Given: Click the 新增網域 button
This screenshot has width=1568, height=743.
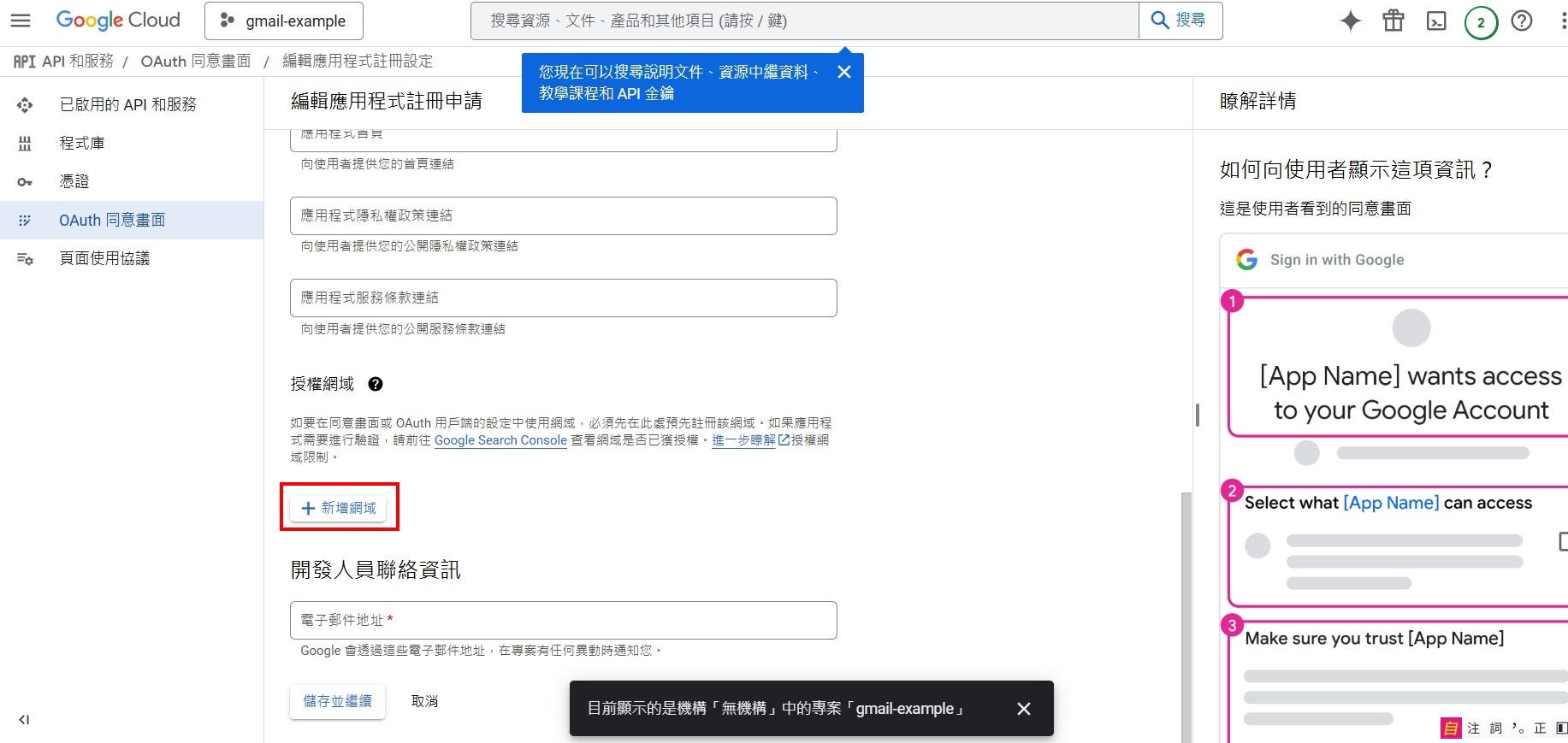Looking at the screenshot, I should point(339,508).
